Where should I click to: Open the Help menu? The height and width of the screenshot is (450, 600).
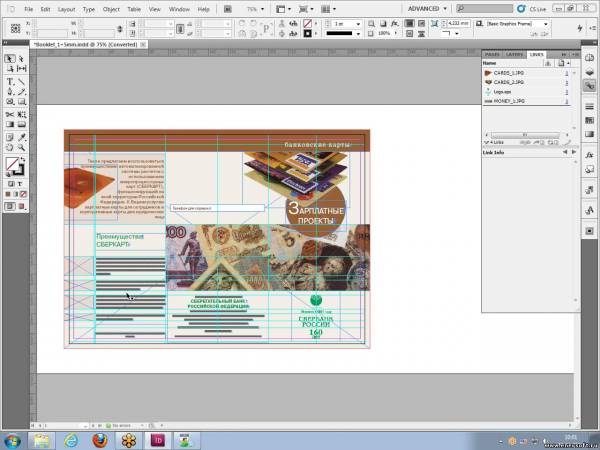(x=203, y=9)
